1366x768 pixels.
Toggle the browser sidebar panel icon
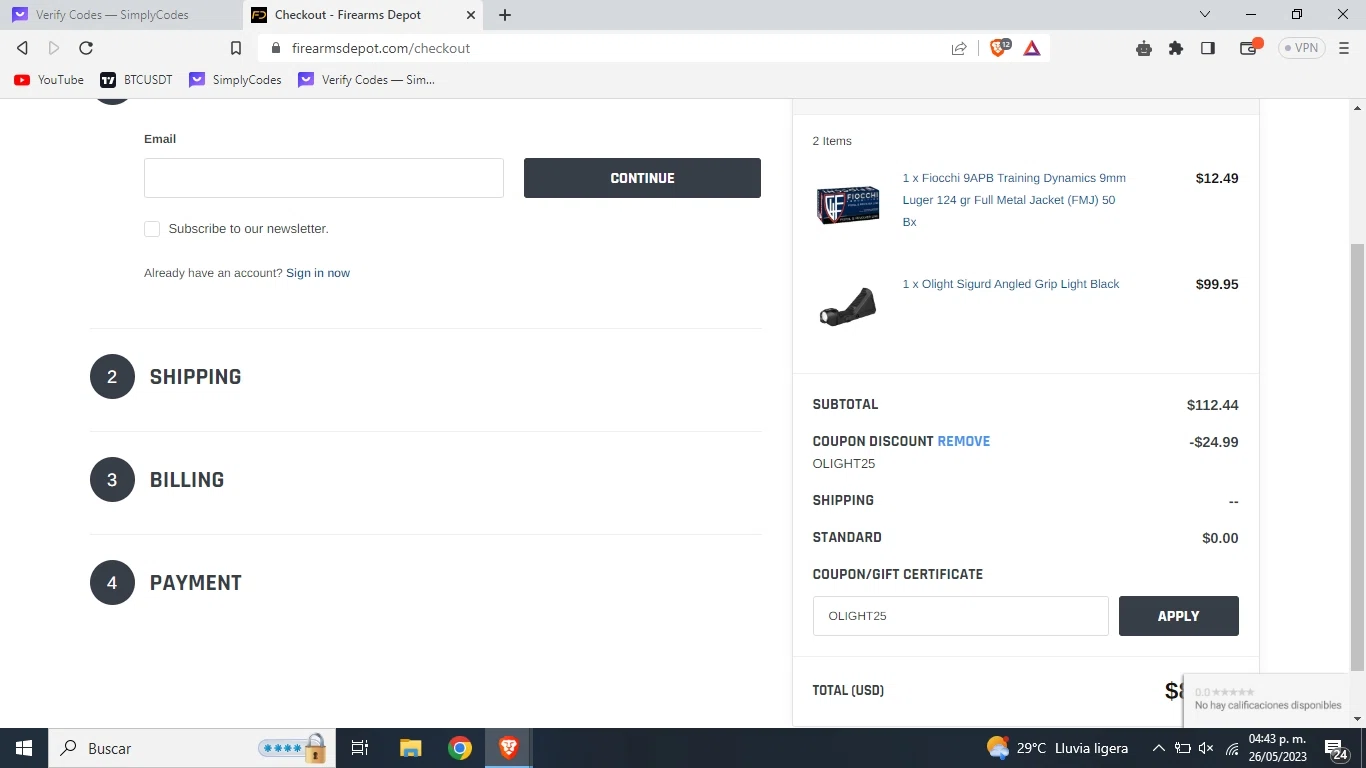click(x=1208, y=48)
